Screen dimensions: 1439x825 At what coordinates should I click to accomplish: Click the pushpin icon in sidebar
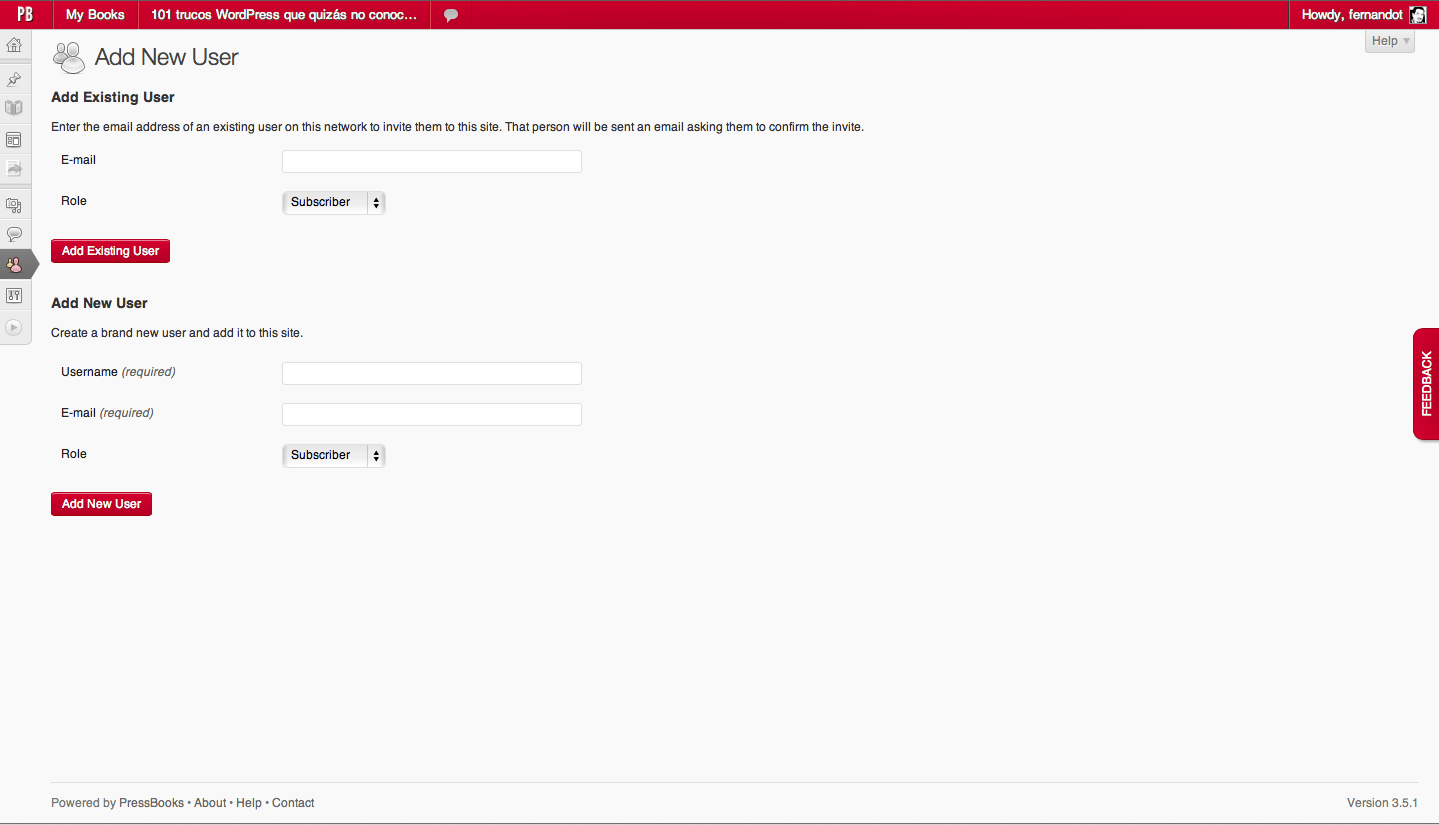14,79
